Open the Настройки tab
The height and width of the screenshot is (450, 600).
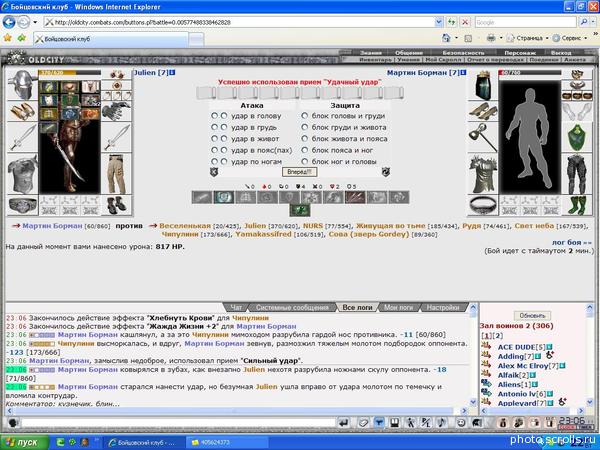pyautogui.click(x=442, y=307)
